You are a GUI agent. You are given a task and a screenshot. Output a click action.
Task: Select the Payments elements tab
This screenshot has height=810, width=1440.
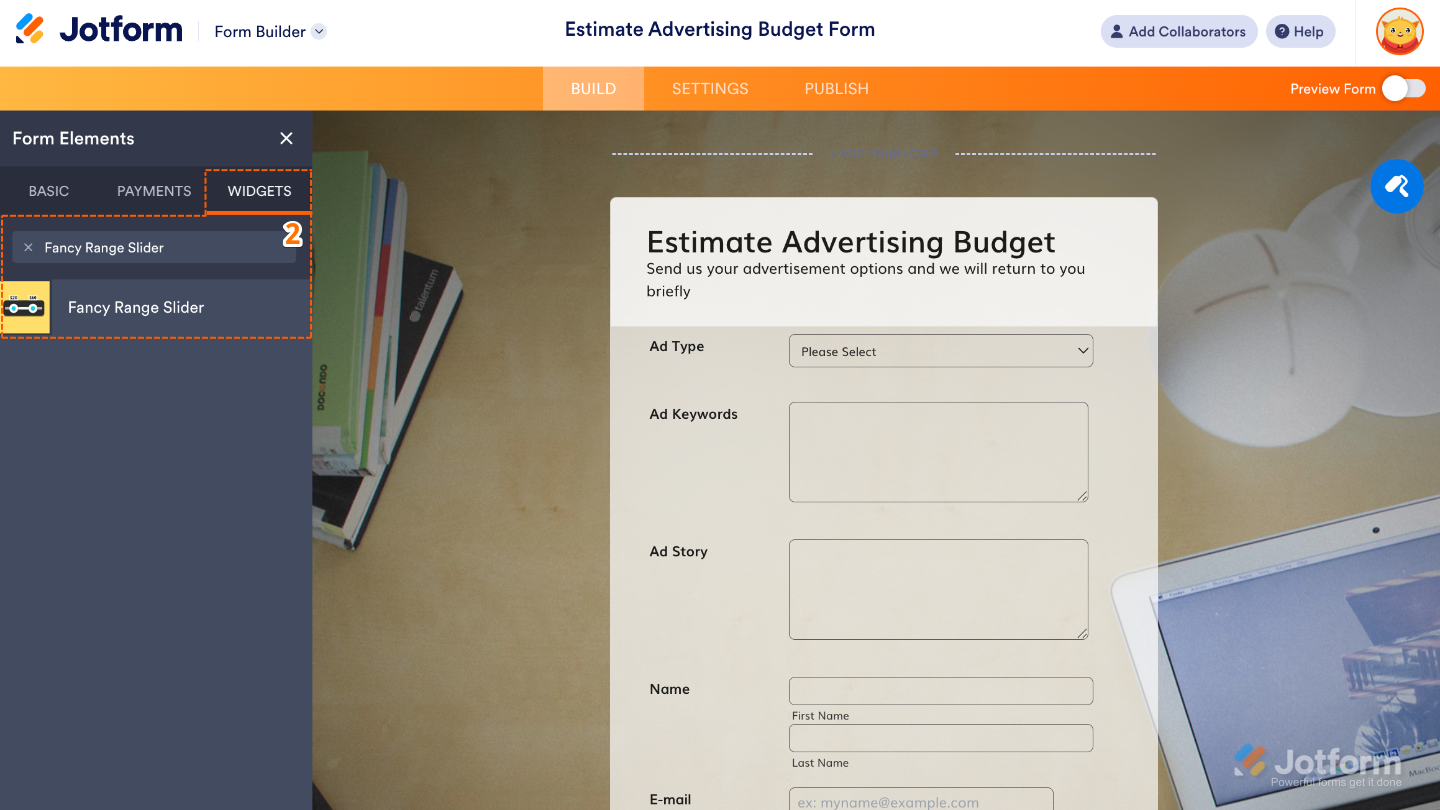pyautogui.click(x=154, y=191)
